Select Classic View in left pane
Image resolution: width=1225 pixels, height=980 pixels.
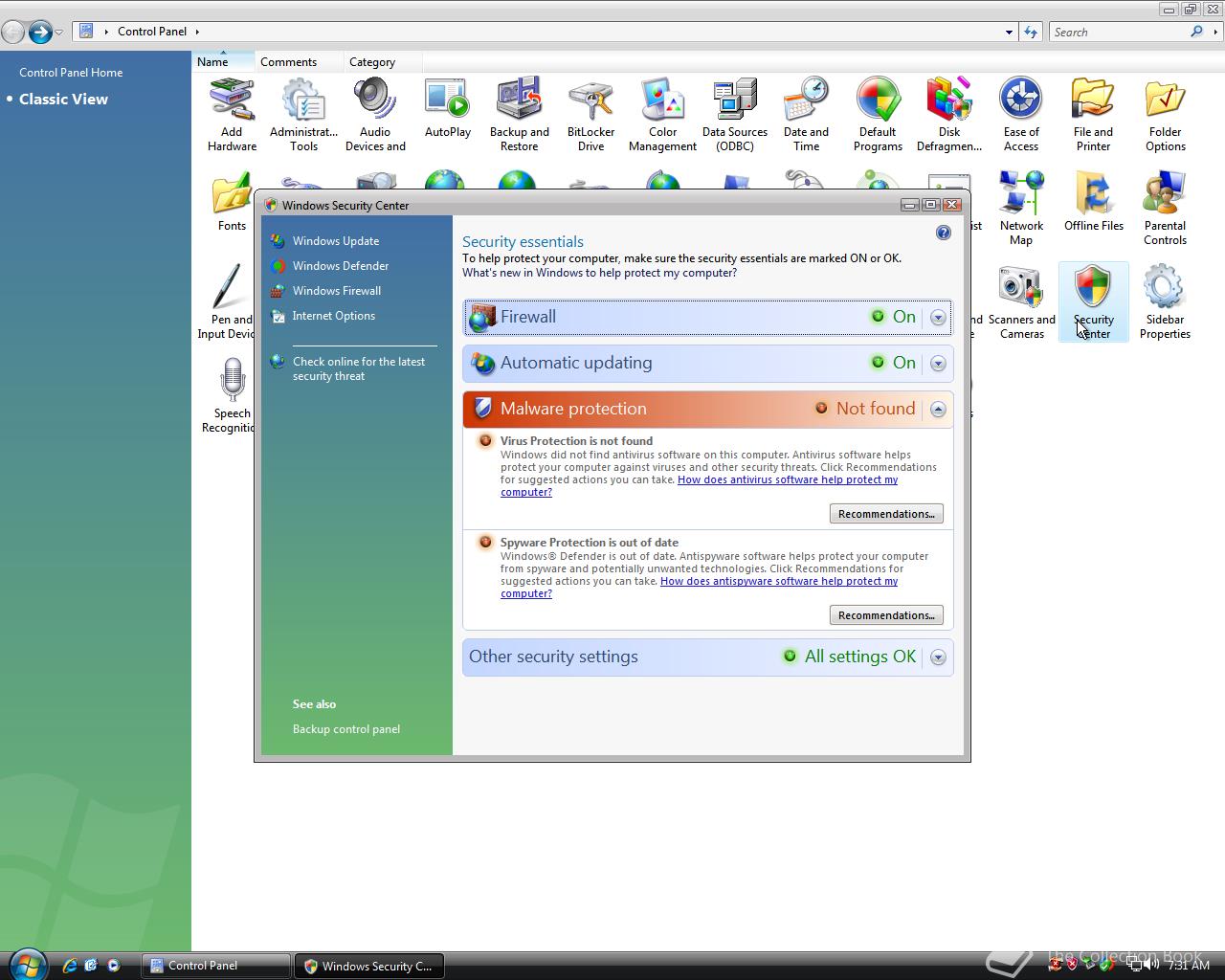(63, 100)
